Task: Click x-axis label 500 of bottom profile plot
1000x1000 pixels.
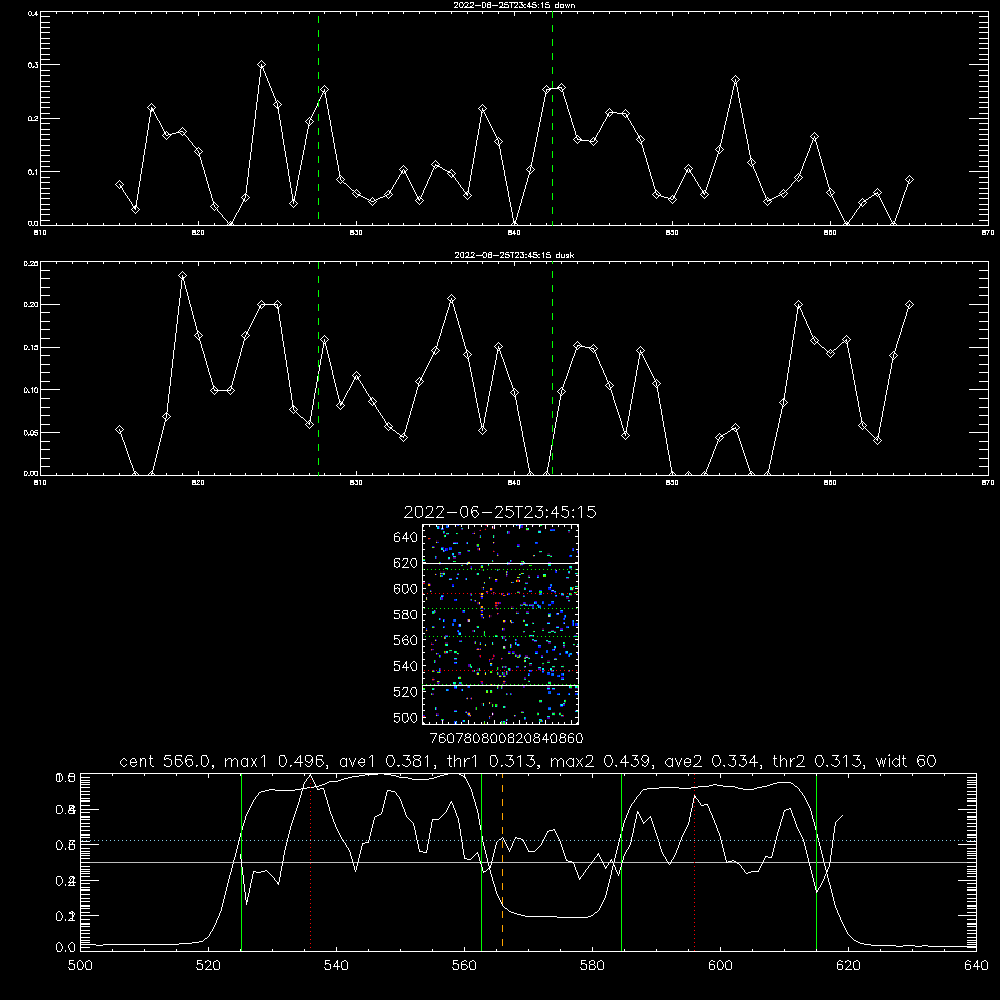Action: point(80,966)
